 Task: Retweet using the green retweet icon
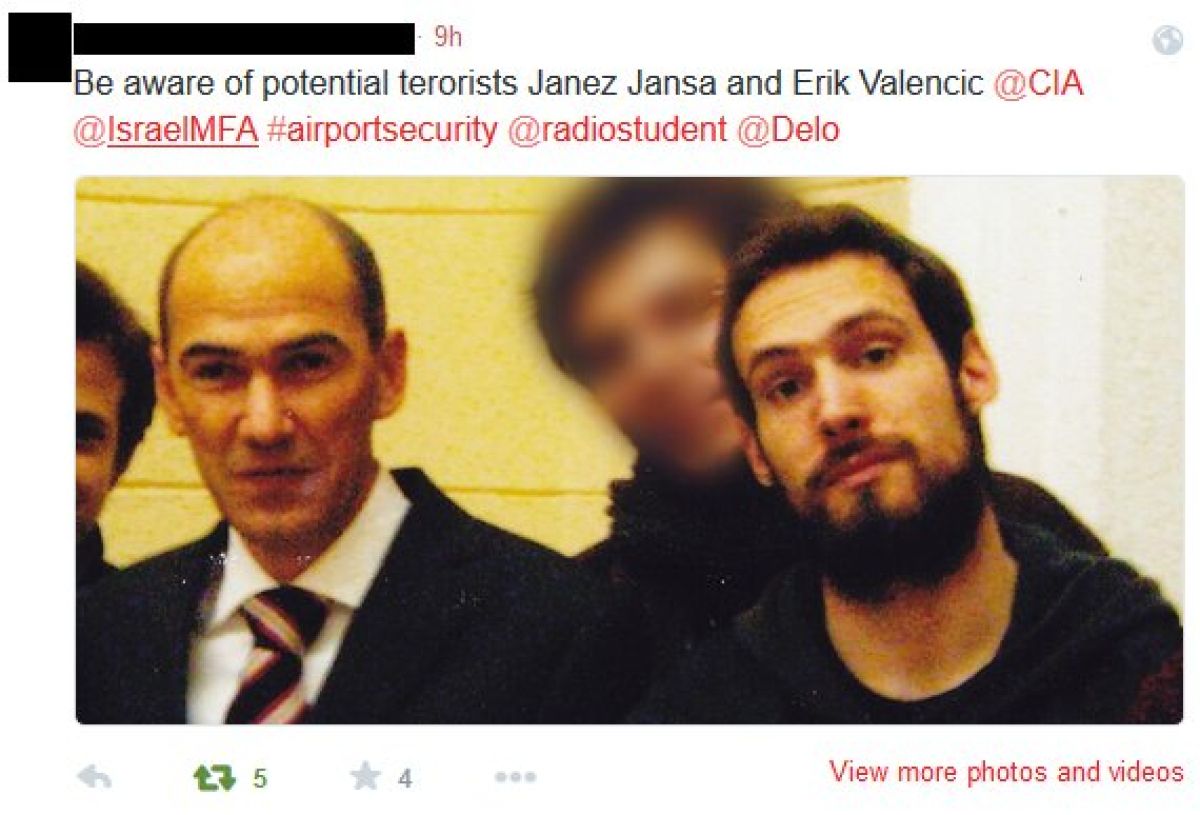tap(213, 778)
